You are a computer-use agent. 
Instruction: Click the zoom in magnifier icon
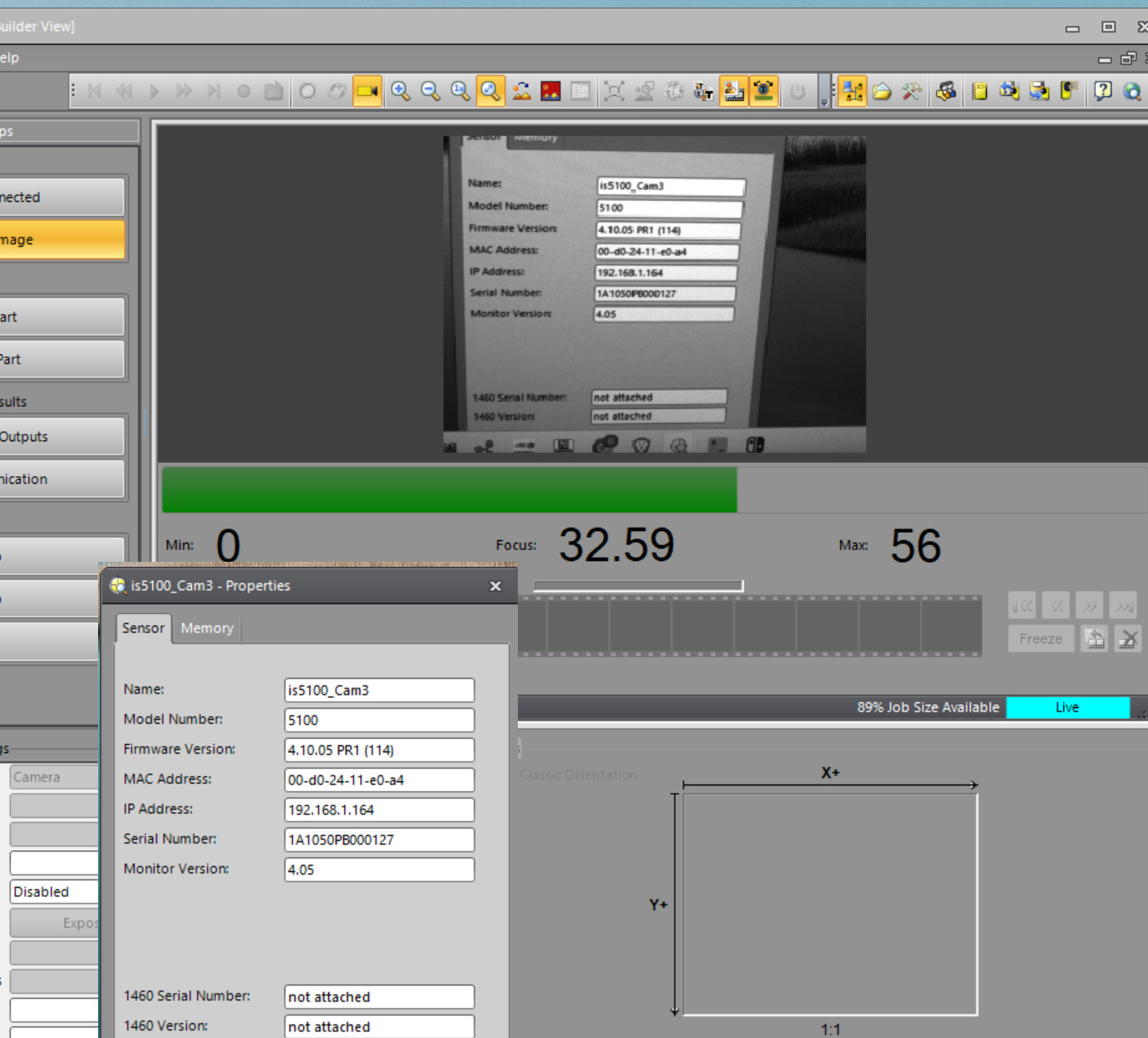(x=401, y=91)
